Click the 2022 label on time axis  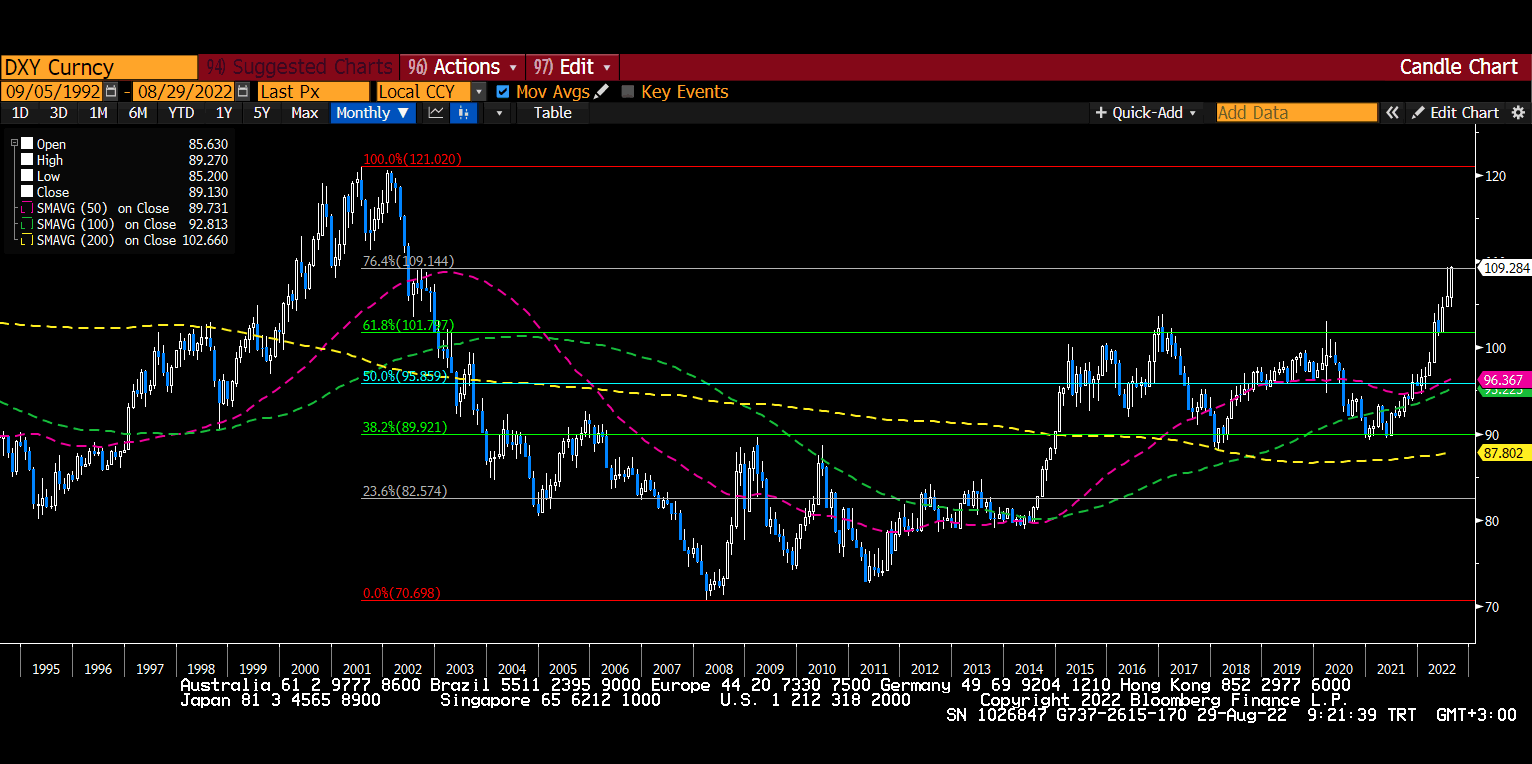point(1442,669)
